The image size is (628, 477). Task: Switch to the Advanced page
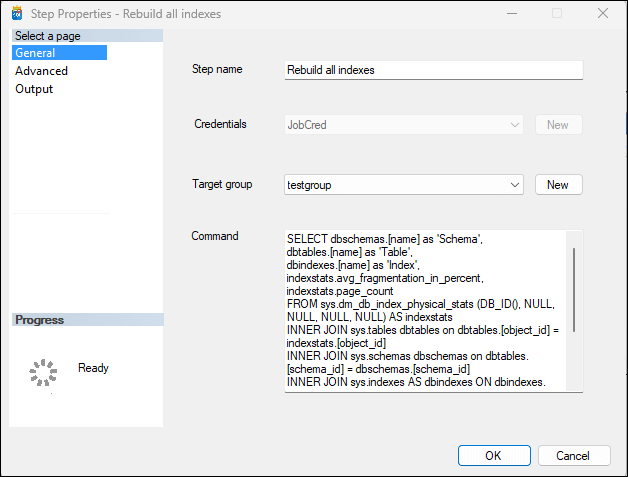click(42, 71)
